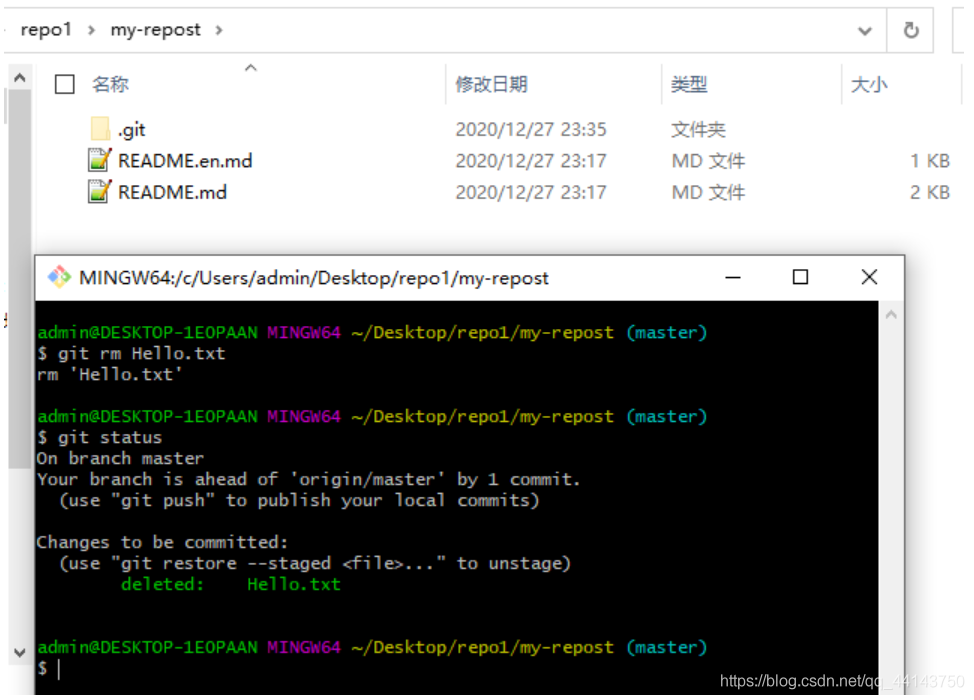Image resolution: width=974 pixels, height=700 pixels.
Task: Click the '$ git rm Hello.txt' command line
Action: 131,353
